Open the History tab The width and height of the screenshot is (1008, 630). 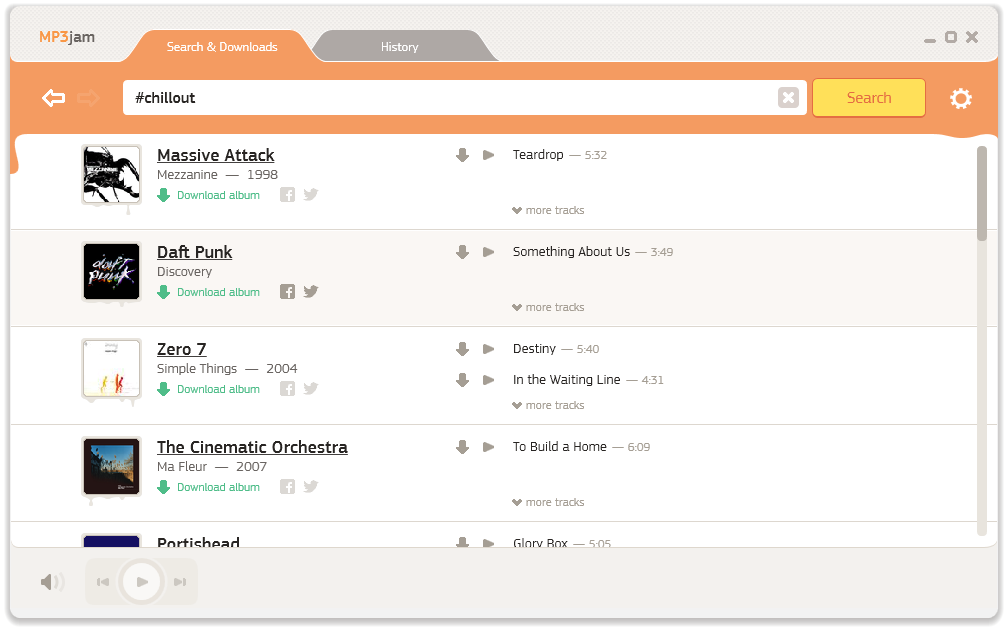tap(399, 46)
